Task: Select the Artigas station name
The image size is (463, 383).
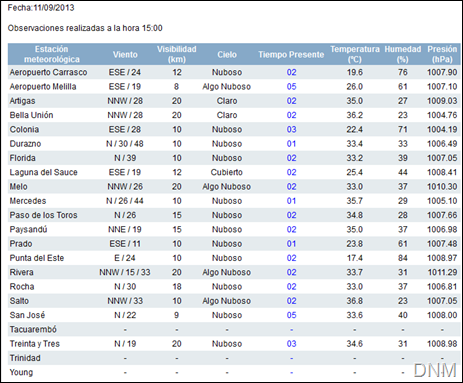Action: (x=22, y=101)
